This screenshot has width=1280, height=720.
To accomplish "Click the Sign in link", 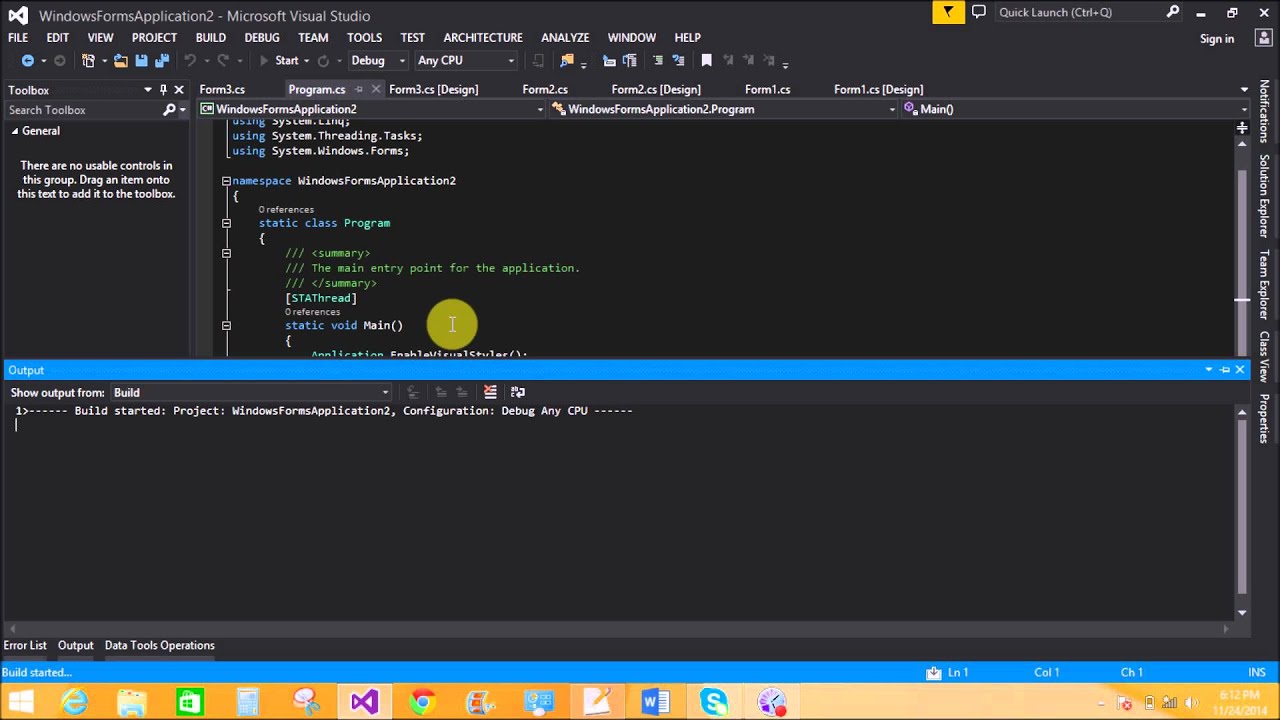I will 1217,39.
